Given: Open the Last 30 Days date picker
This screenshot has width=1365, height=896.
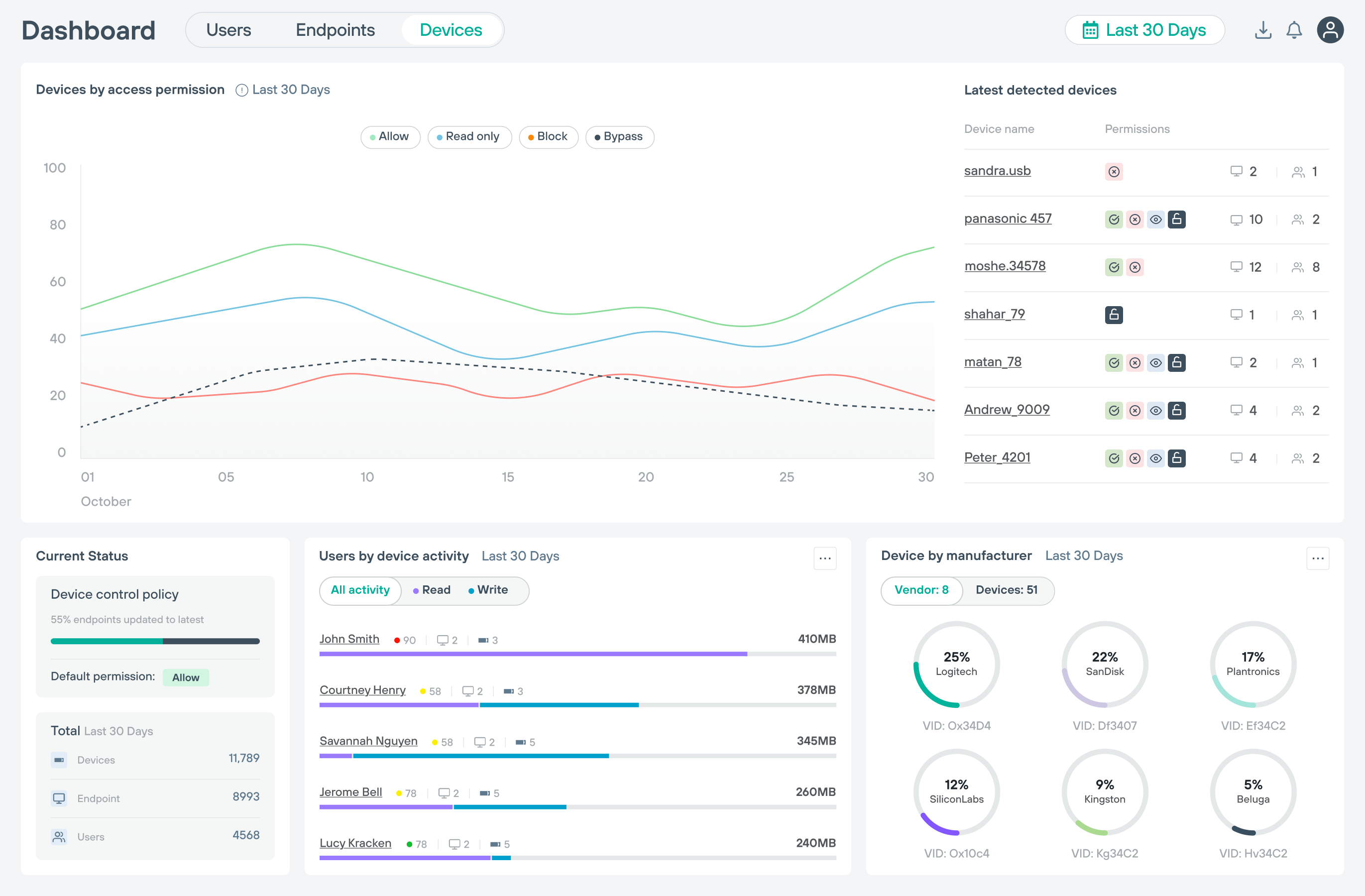Looking at the screenshot, I should point(1144,30).
